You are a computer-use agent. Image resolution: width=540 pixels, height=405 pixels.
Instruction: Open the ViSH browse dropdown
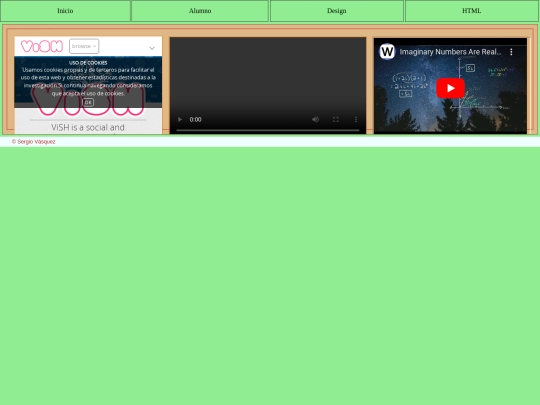click(84, 46)
